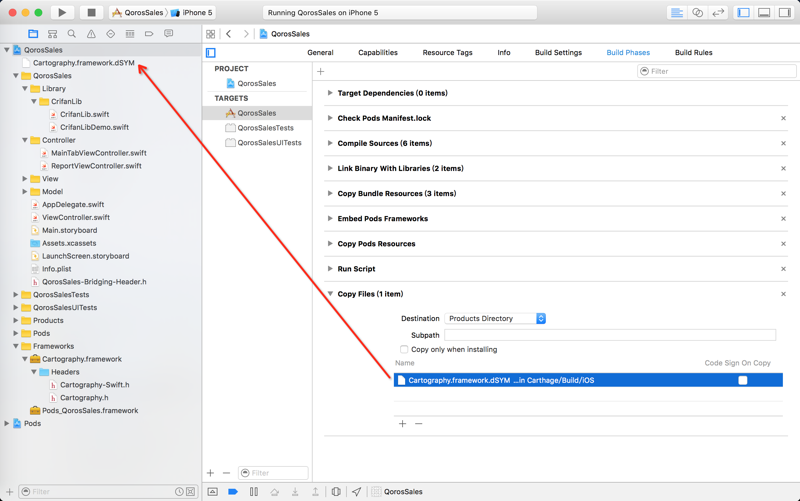
Task: Open the Symbol navigator
Action: [x=52, y=34]
